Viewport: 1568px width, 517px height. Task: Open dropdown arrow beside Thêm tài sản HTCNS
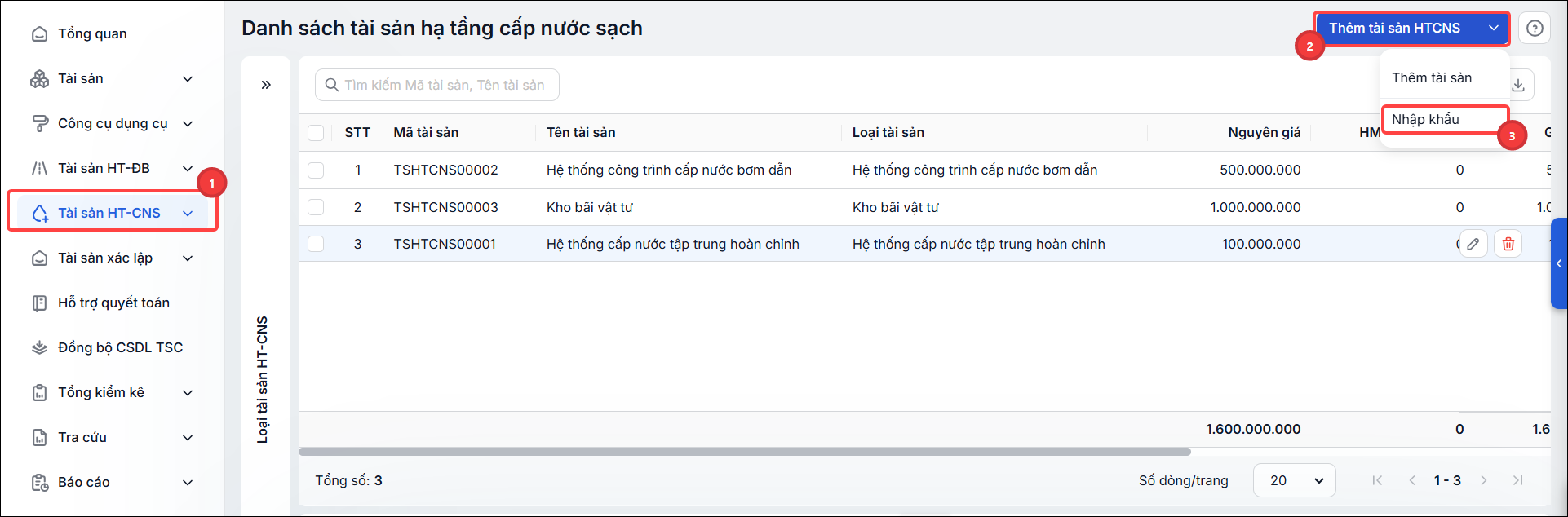tap(1493, 29)
